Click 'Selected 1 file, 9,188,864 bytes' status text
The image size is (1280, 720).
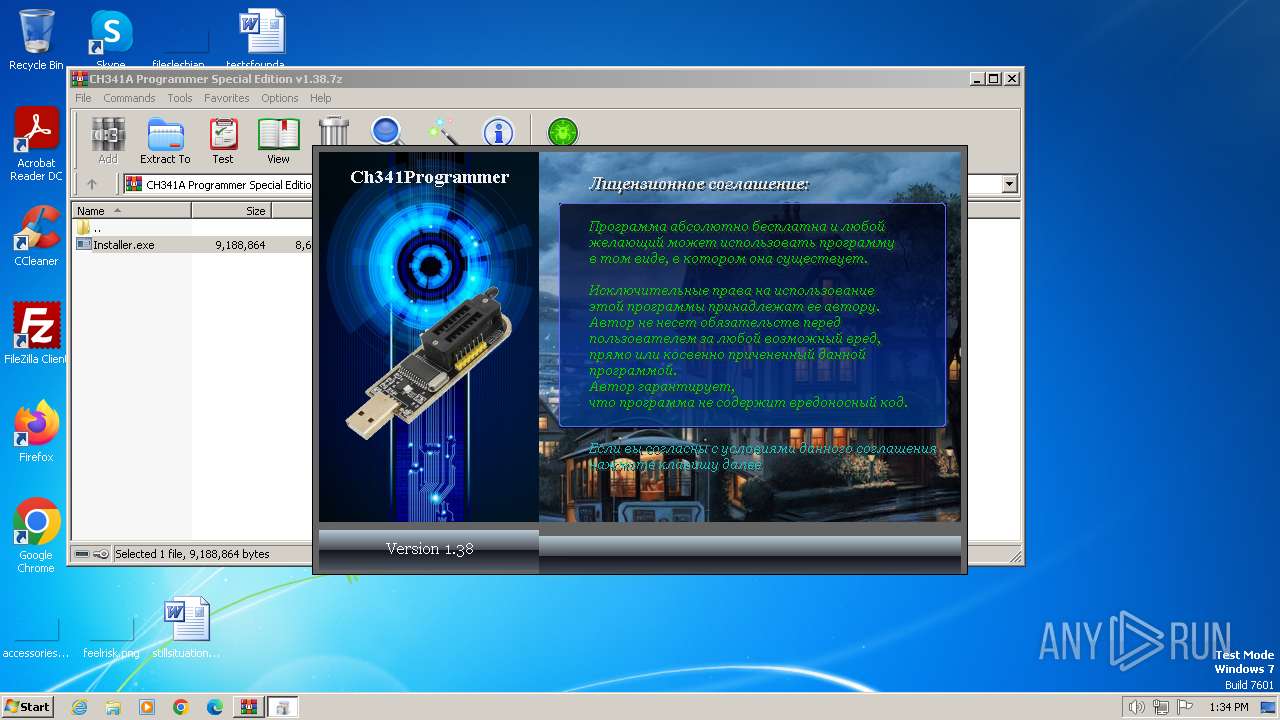coord(192,554)
